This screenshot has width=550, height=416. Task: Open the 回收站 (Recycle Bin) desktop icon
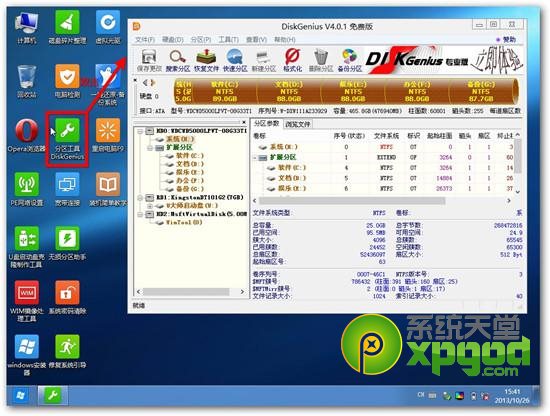pos(27,81)
